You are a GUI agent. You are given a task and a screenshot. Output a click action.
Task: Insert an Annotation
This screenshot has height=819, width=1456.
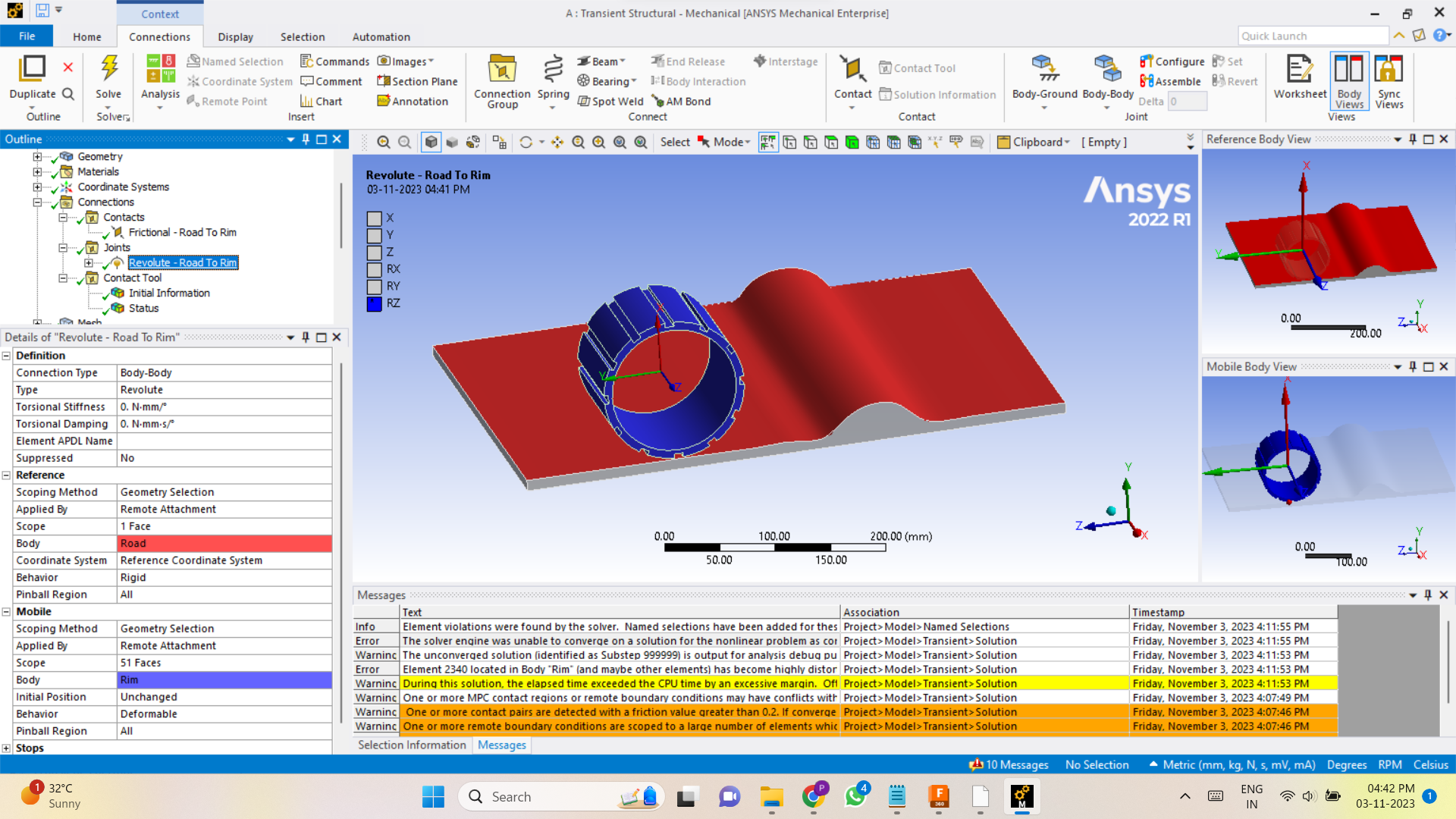point(413,101)
